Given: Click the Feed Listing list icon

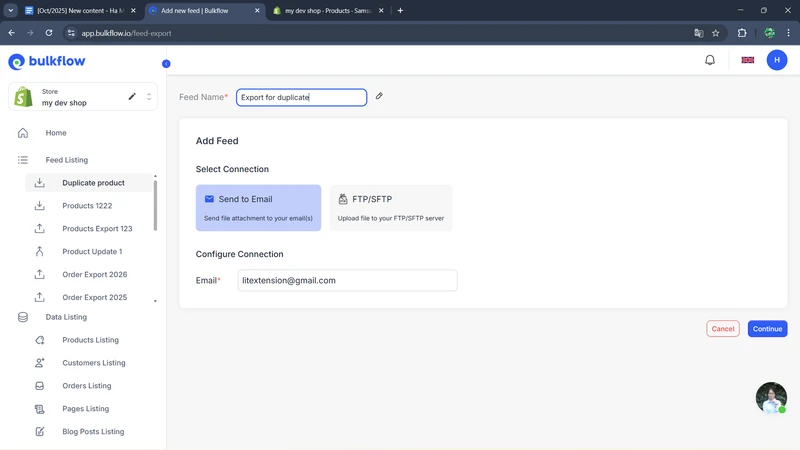Looking at the screenshot, I should pyautogui.click(x=23, y=160).
